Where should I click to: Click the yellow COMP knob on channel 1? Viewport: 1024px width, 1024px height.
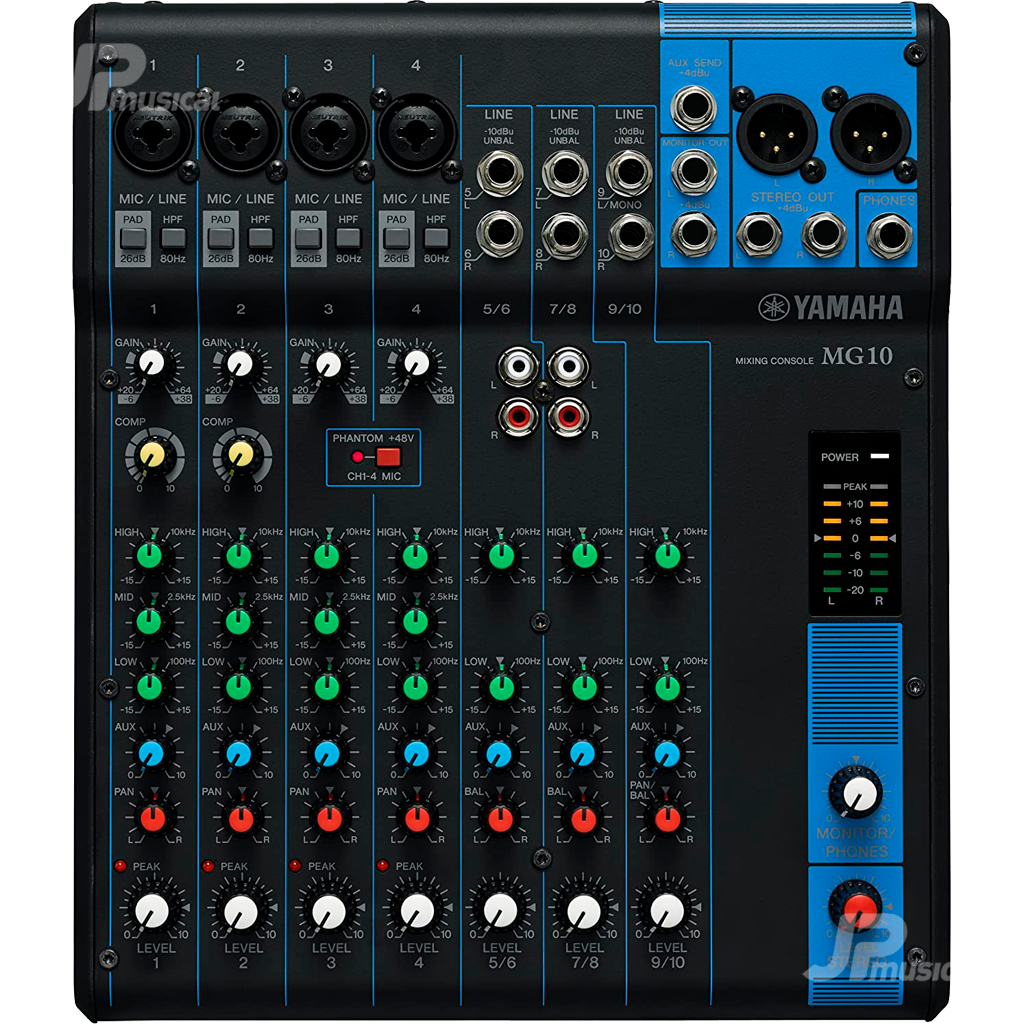[153, 455]
